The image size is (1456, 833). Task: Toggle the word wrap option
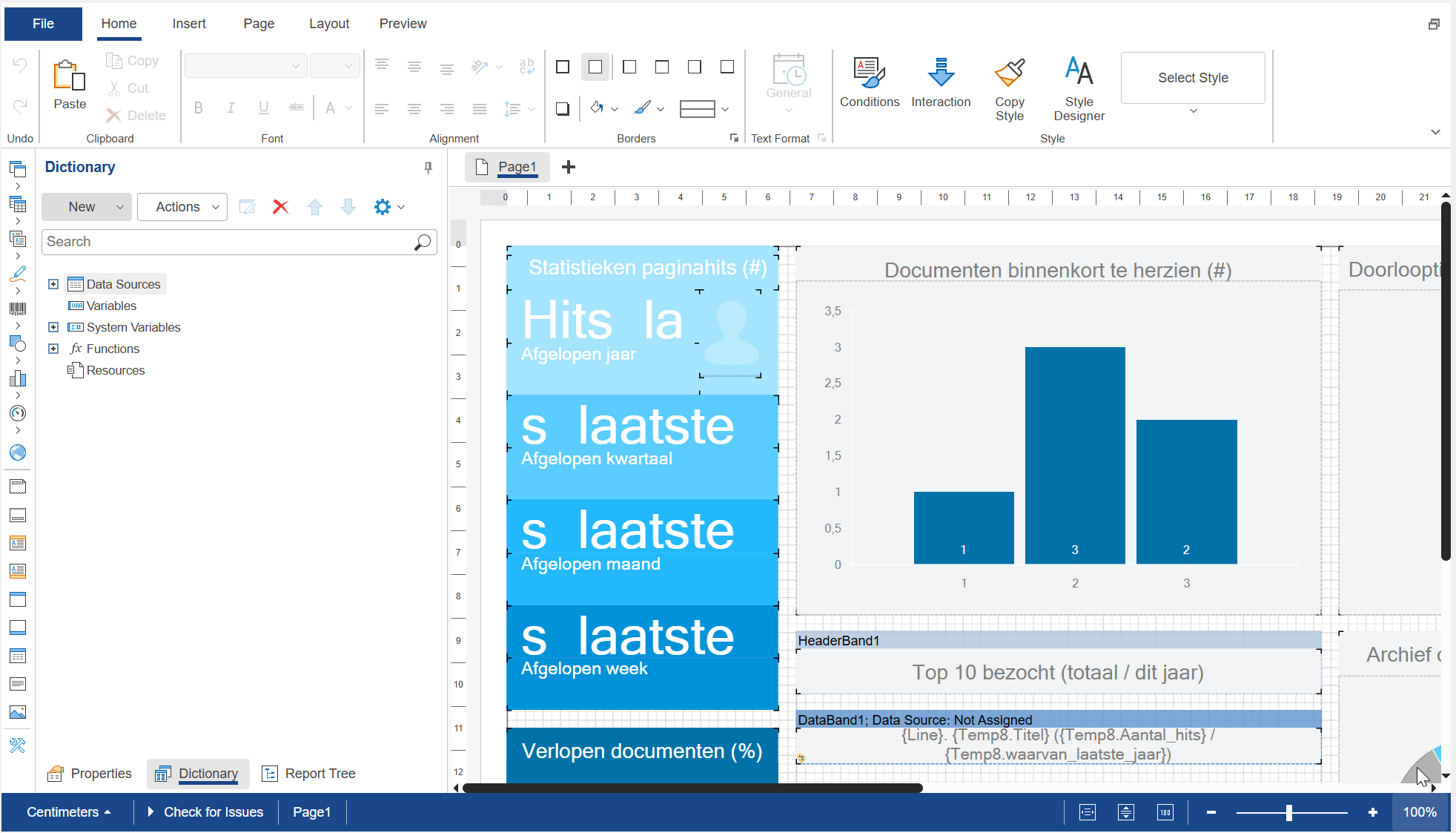[527, 68]
